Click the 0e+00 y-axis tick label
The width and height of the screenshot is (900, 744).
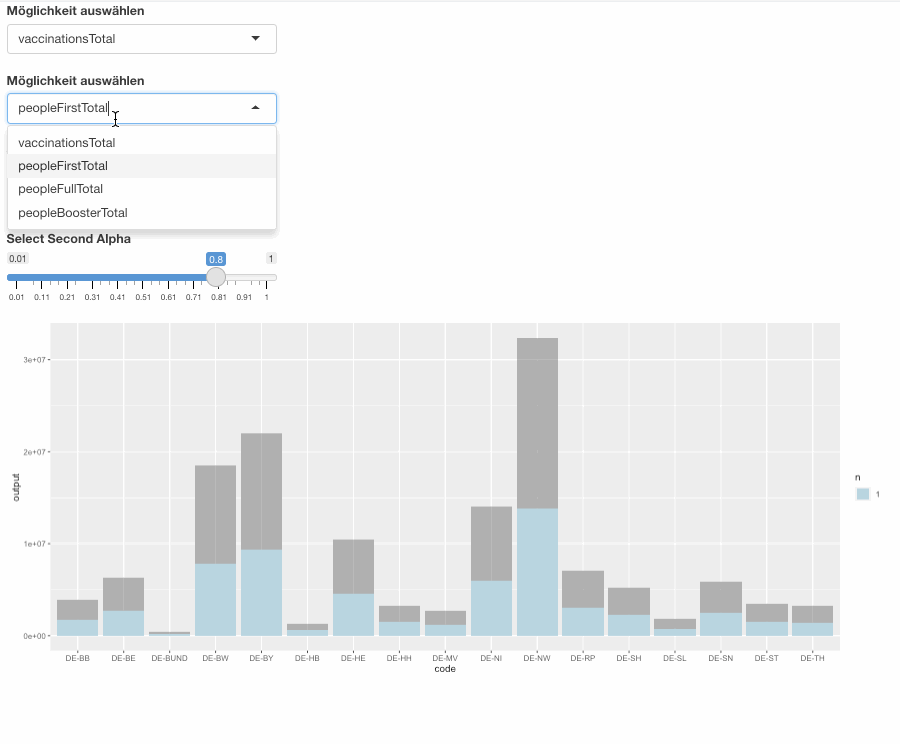[34, 636]
